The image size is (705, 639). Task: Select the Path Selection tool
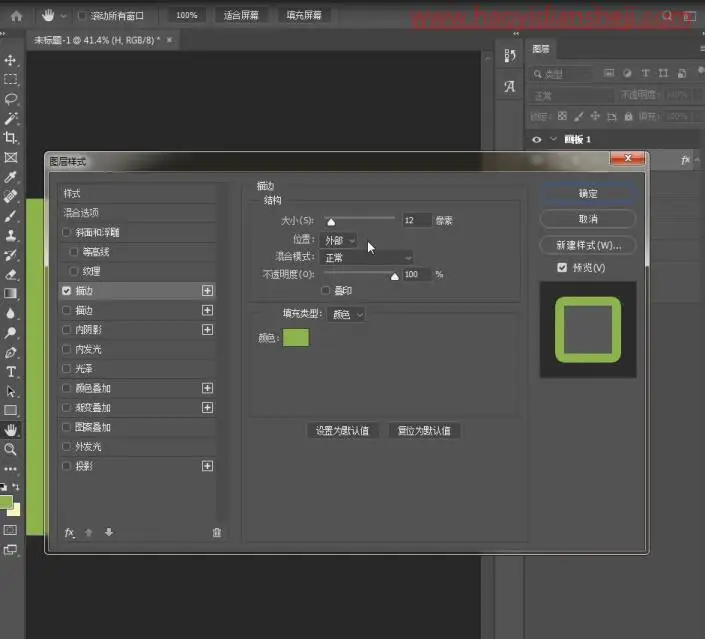pyautogui.click(x=10, y=391)
